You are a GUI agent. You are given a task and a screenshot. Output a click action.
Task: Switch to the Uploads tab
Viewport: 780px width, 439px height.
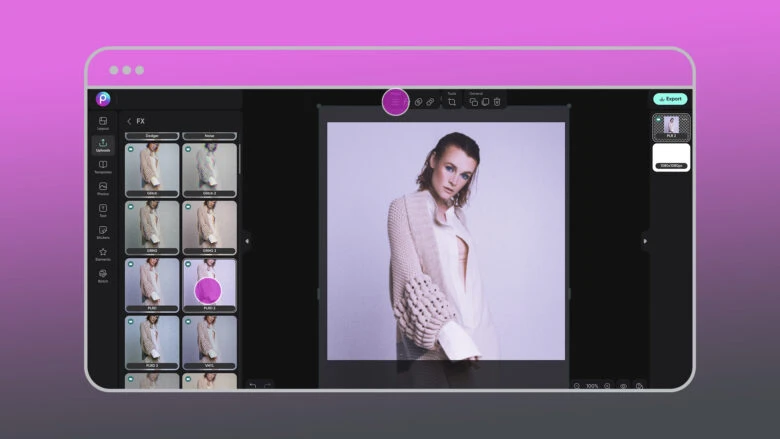tap(103, 144)
